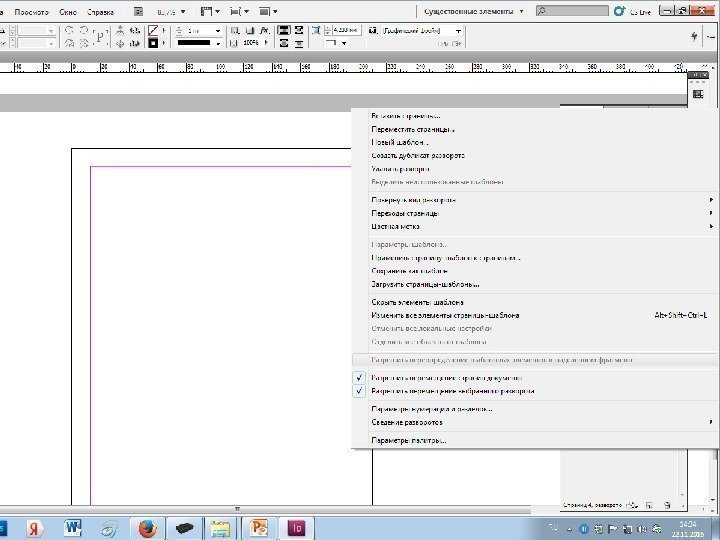720x540 pixels.
Task: Choose Изменить все элементы страницы-шаблона
Action: pos(534,315)
